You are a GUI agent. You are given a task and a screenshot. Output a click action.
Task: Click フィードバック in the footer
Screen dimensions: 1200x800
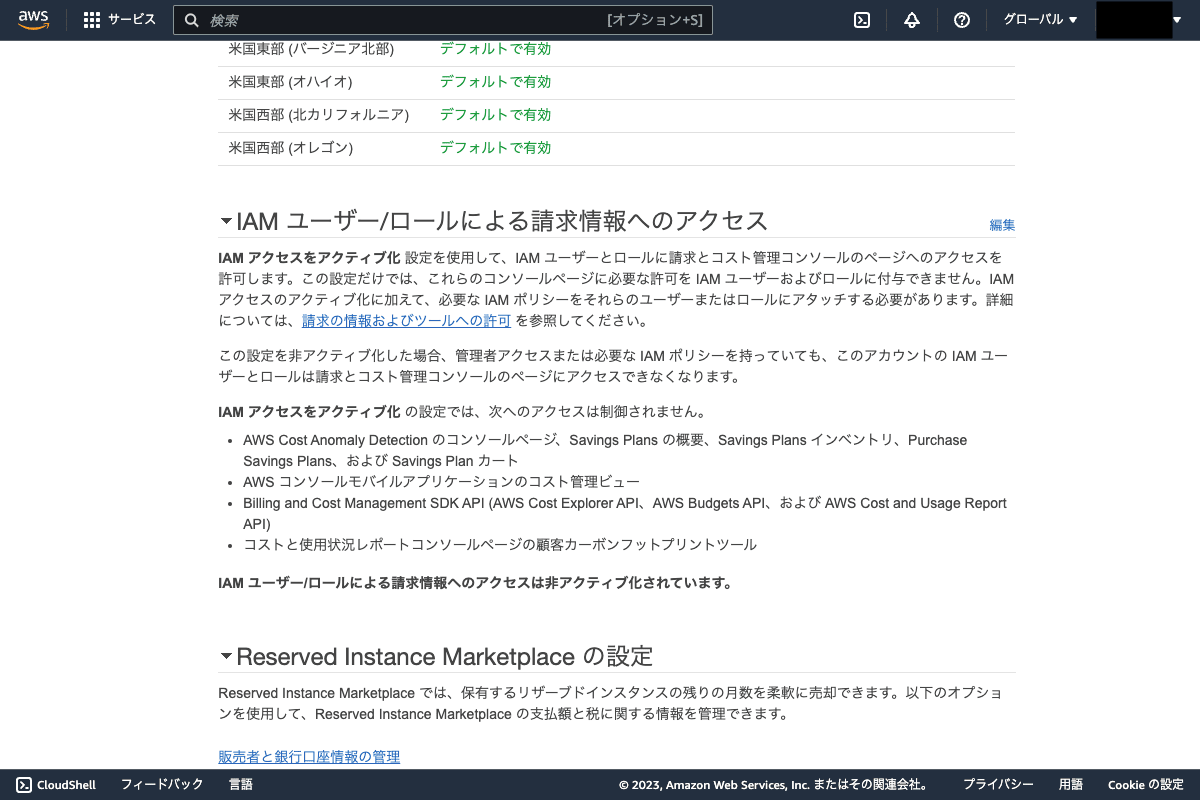162,785
